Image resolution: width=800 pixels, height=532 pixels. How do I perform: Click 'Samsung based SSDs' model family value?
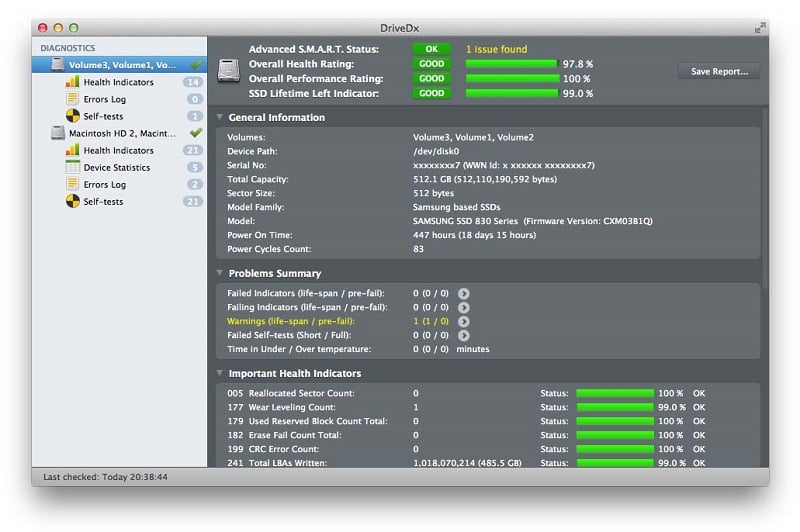click(457, 207)
